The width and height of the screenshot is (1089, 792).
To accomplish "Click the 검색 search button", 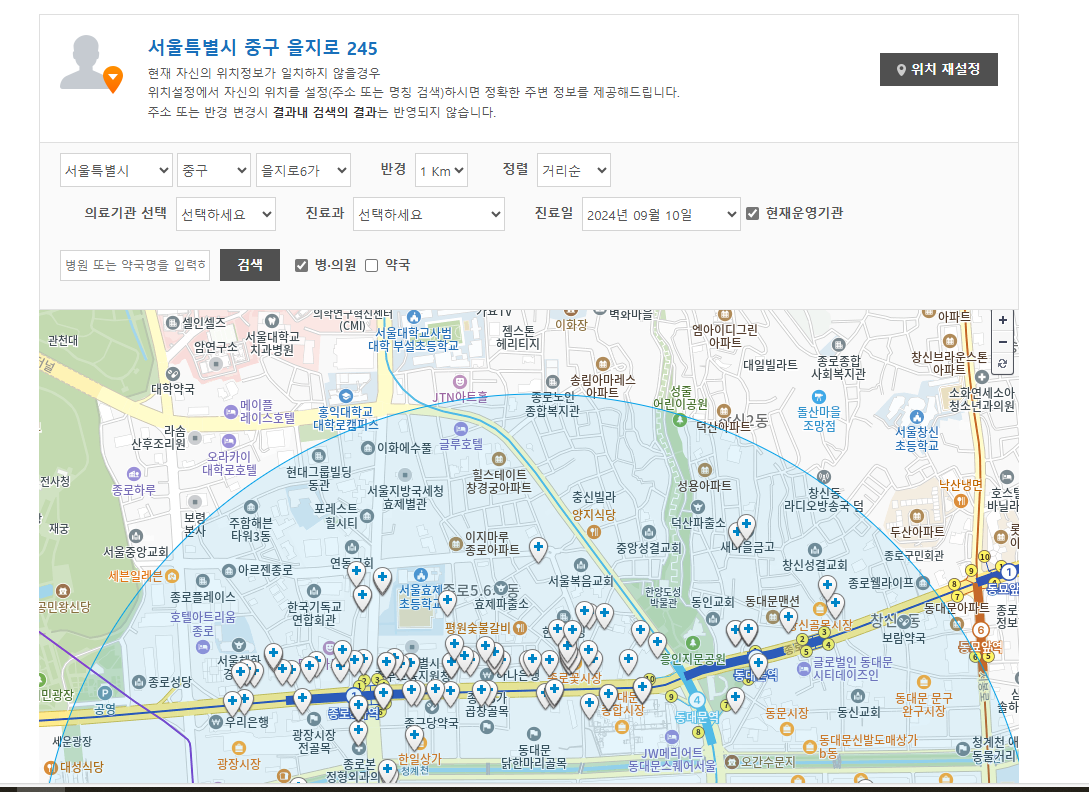I will (249, 264).
